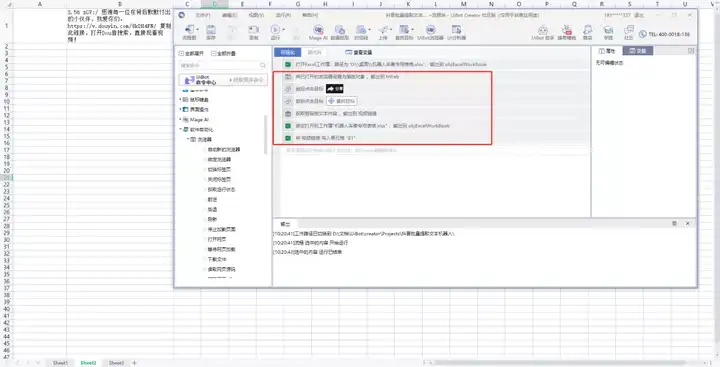Expand the 鼠标键盘 tree node
Image resolution: width=720 pixels, height=367 pixels.
tap(180, 99)
